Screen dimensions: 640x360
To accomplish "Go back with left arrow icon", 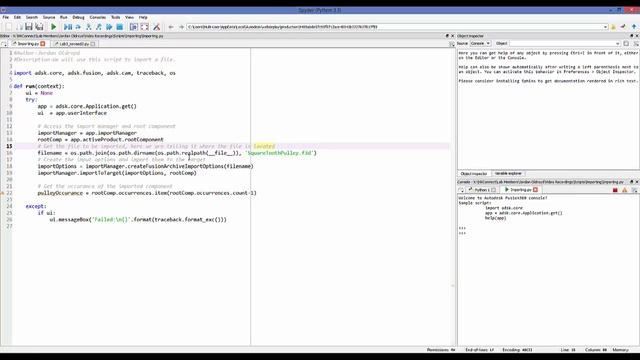I will point(171,27).
